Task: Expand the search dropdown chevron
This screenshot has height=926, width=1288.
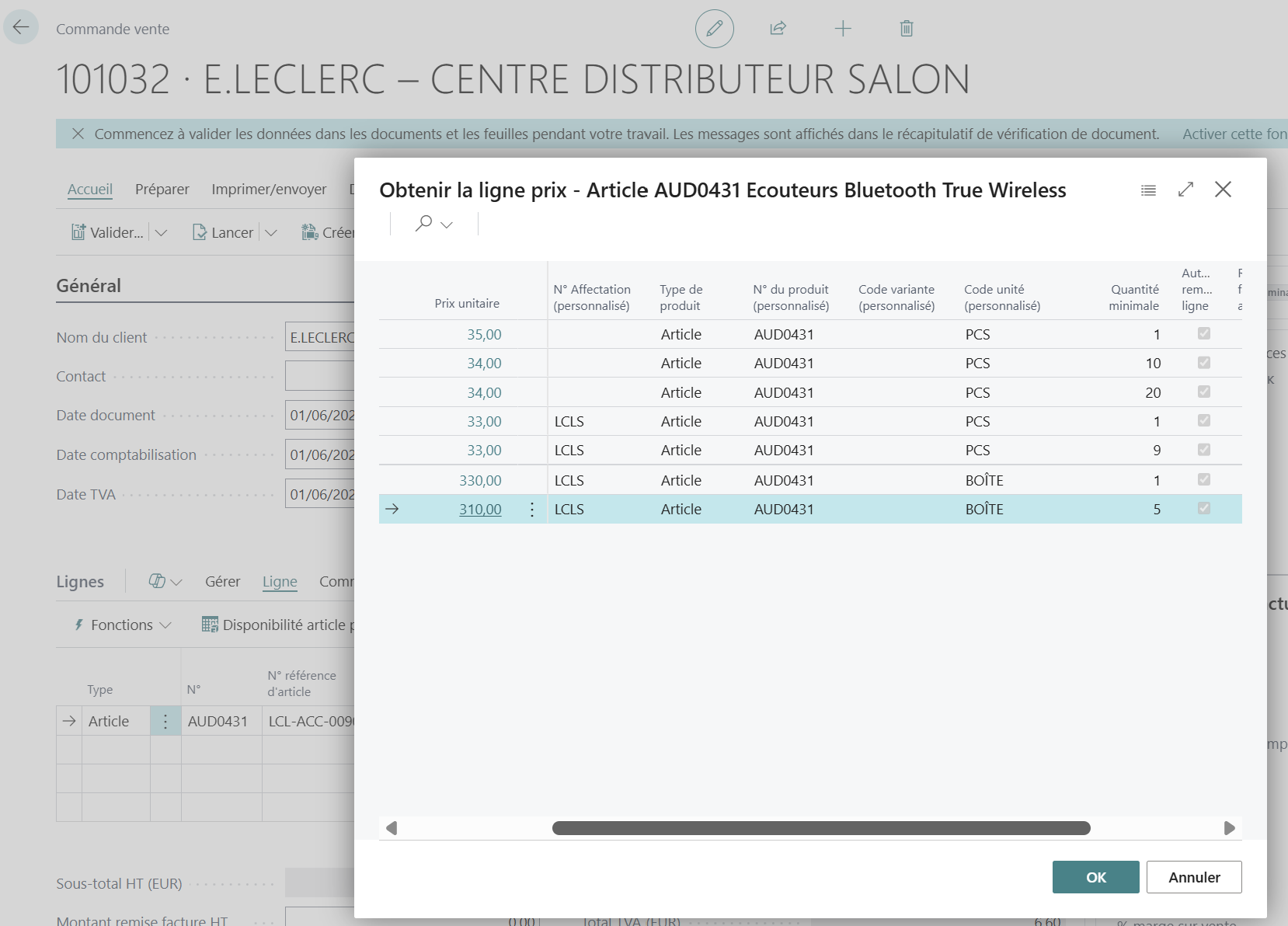Action: (x=447, y=225)
